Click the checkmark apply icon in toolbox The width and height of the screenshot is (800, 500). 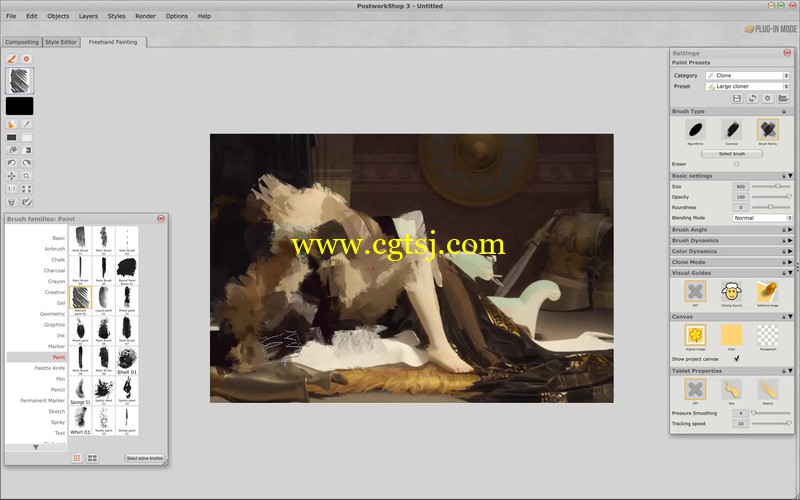coord(27,202)
